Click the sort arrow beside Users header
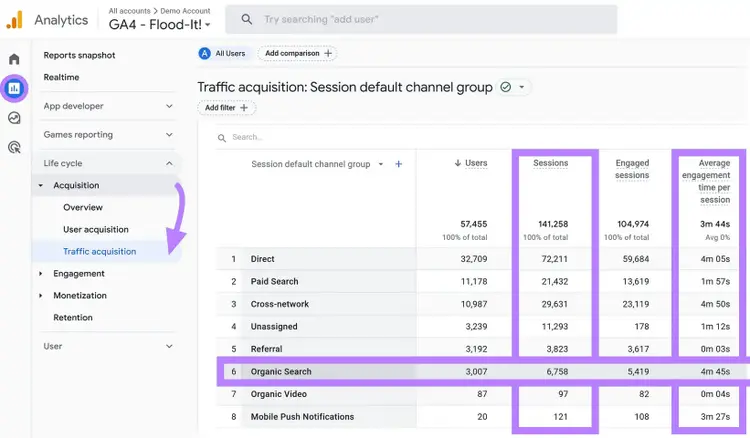This screenshot has width=750, height=438. tap(458, 163)
